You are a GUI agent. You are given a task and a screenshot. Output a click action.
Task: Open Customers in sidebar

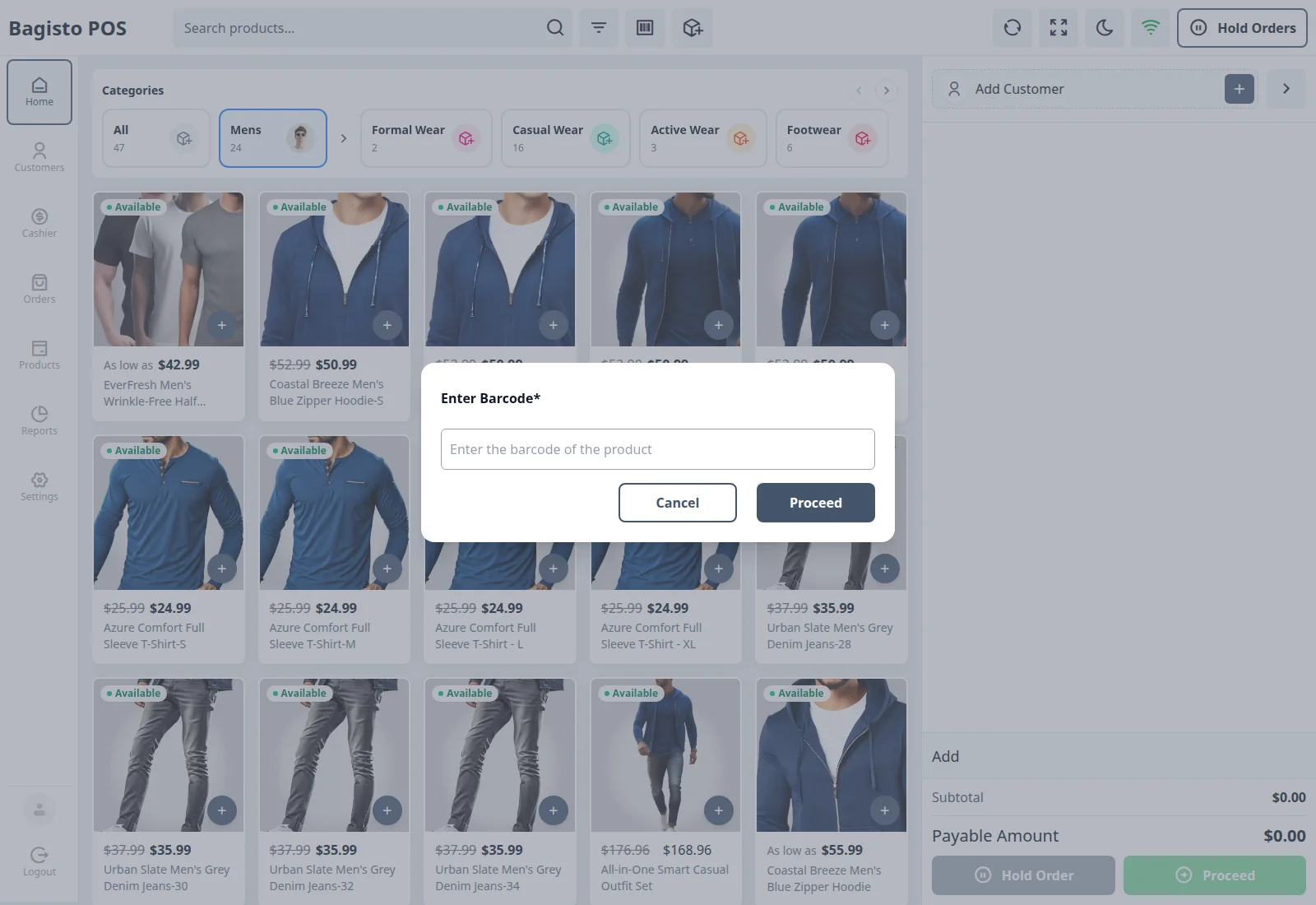click(39, 158)
